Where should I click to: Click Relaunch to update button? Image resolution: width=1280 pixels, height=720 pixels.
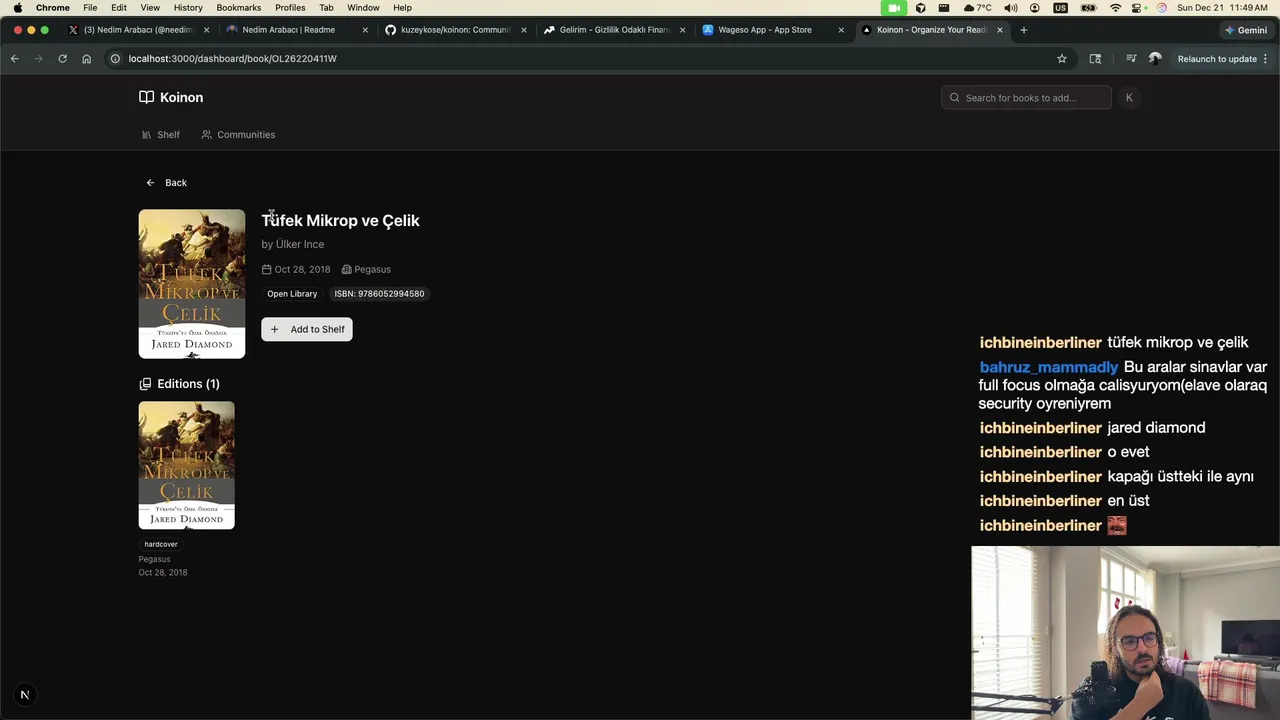tap(1217, 58)
